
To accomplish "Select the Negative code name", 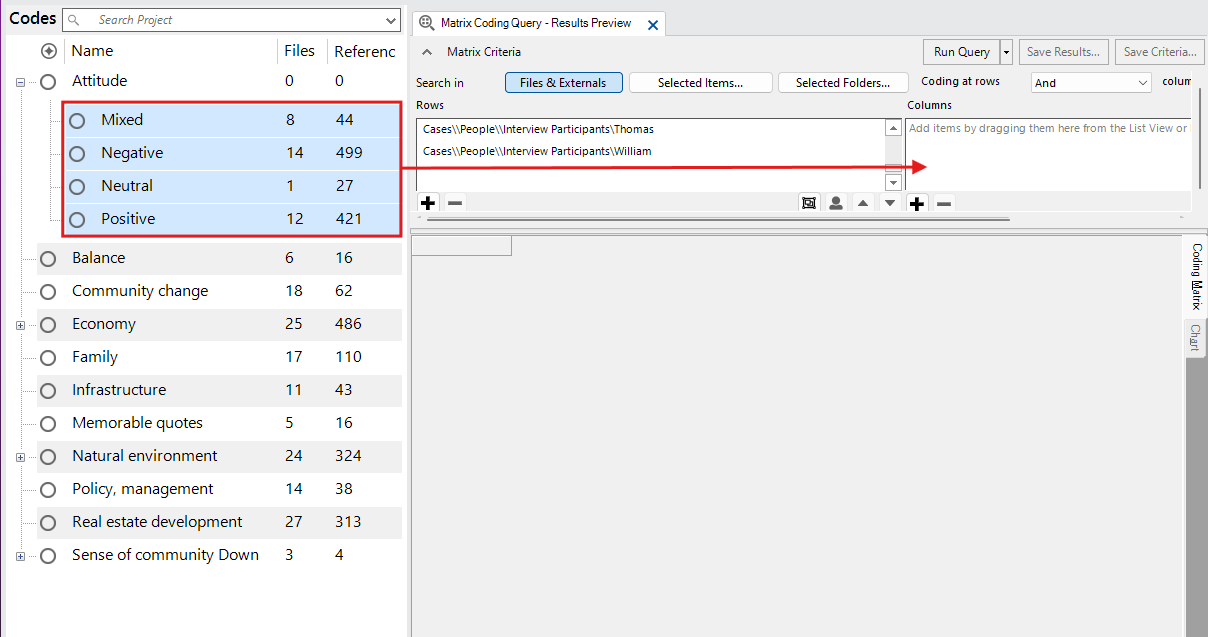I will pos(132,153).
